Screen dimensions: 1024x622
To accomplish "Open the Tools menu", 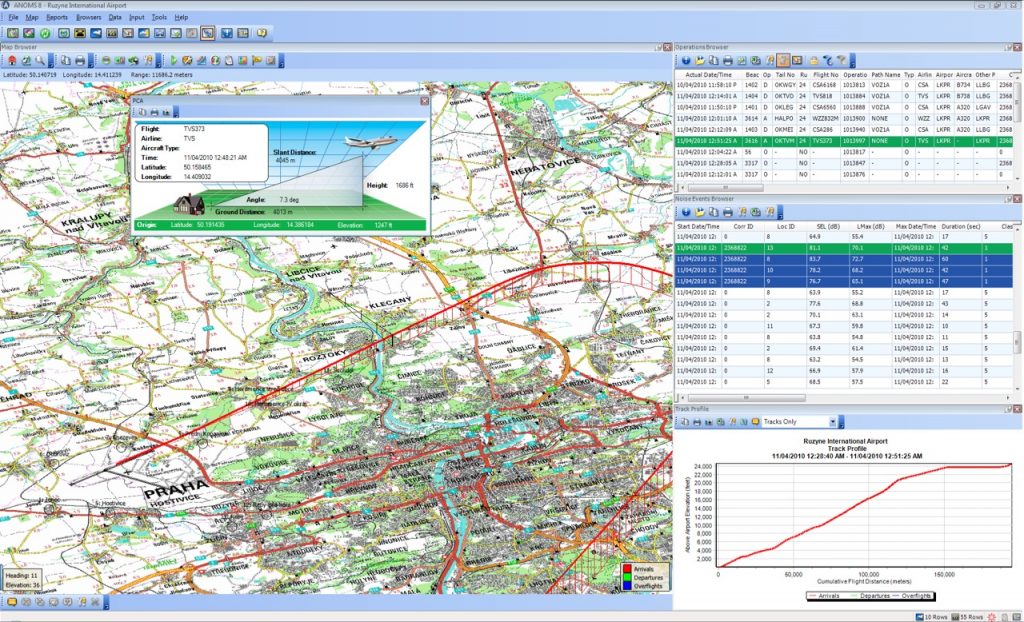I will pos(159,17).
